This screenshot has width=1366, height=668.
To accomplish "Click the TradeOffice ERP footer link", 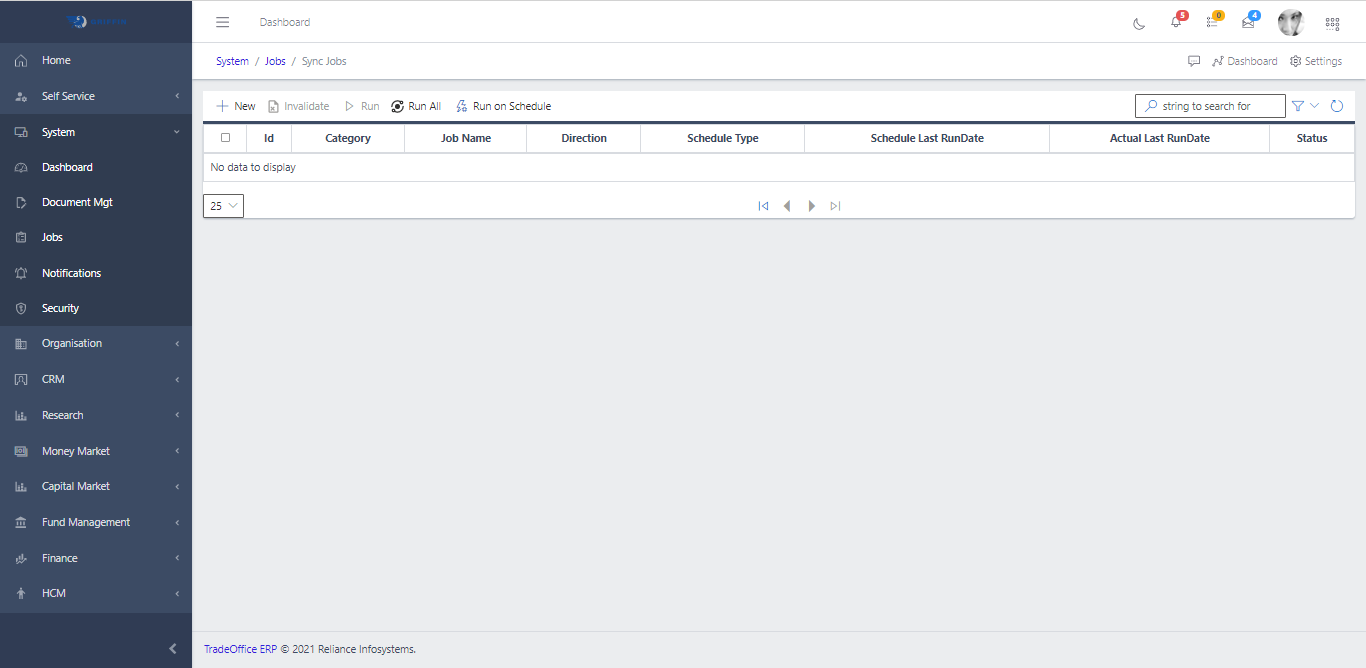I will coord(240,649).
